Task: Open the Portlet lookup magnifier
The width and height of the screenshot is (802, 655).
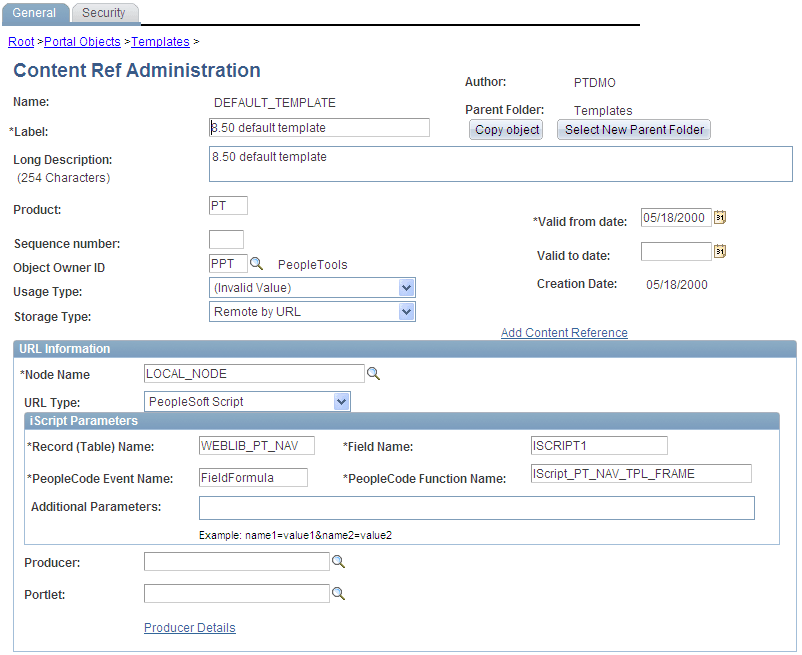Action: click(340, 593)
